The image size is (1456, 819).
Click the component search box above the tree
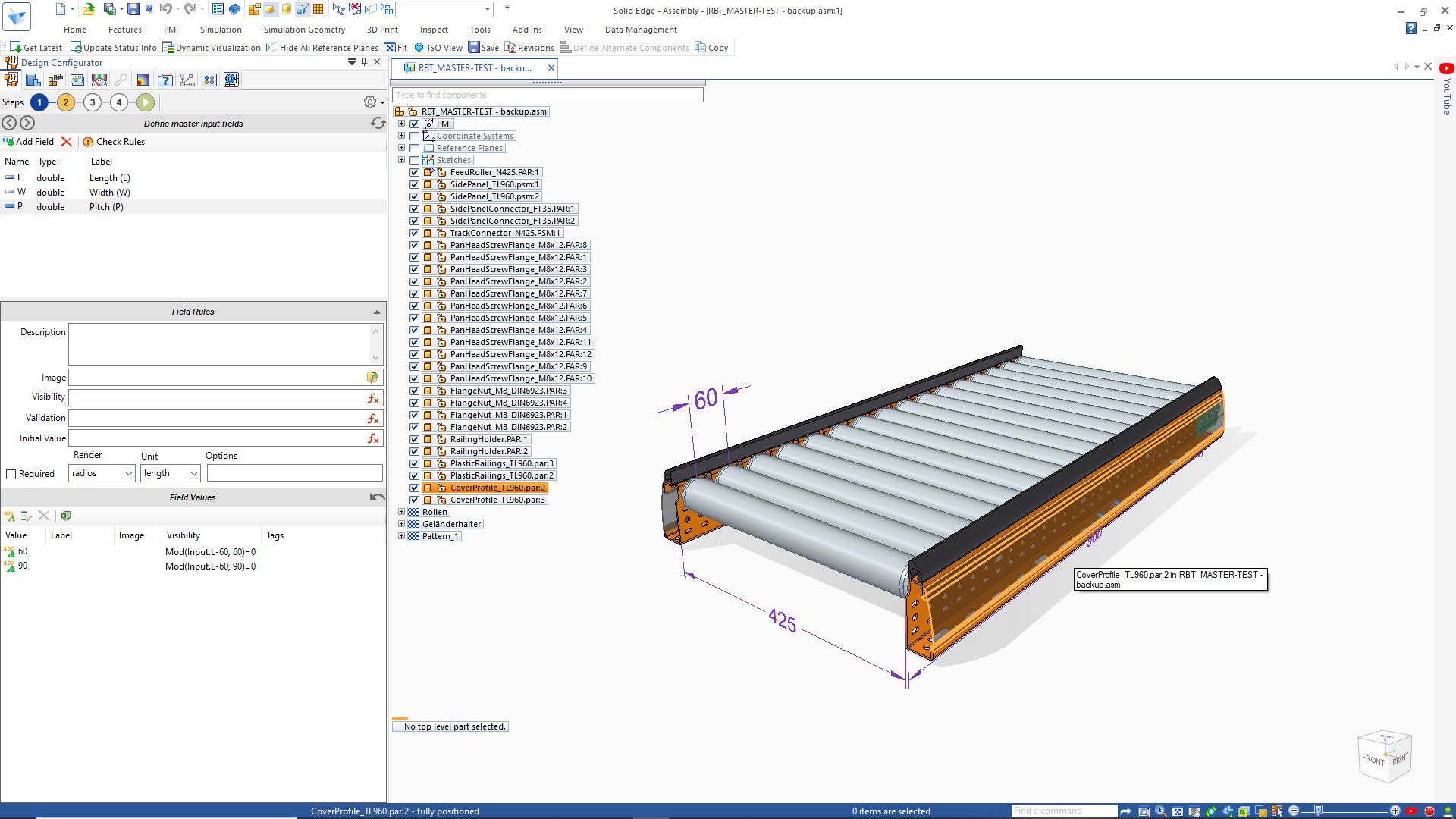(x=548, y=94)
